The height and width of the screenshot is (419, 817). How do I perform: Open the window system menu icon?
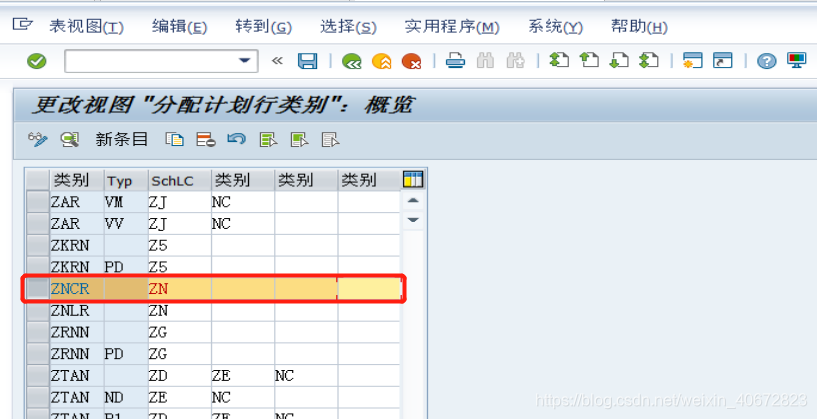pos(22,24)
